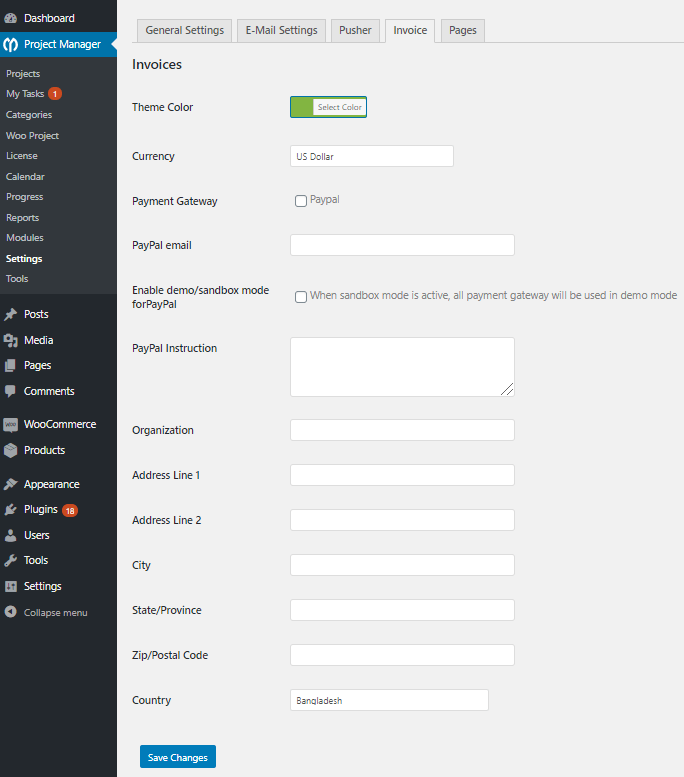Click the Media library icon
This screenshot has height=777, width=684.
click(x=10, y=340)
